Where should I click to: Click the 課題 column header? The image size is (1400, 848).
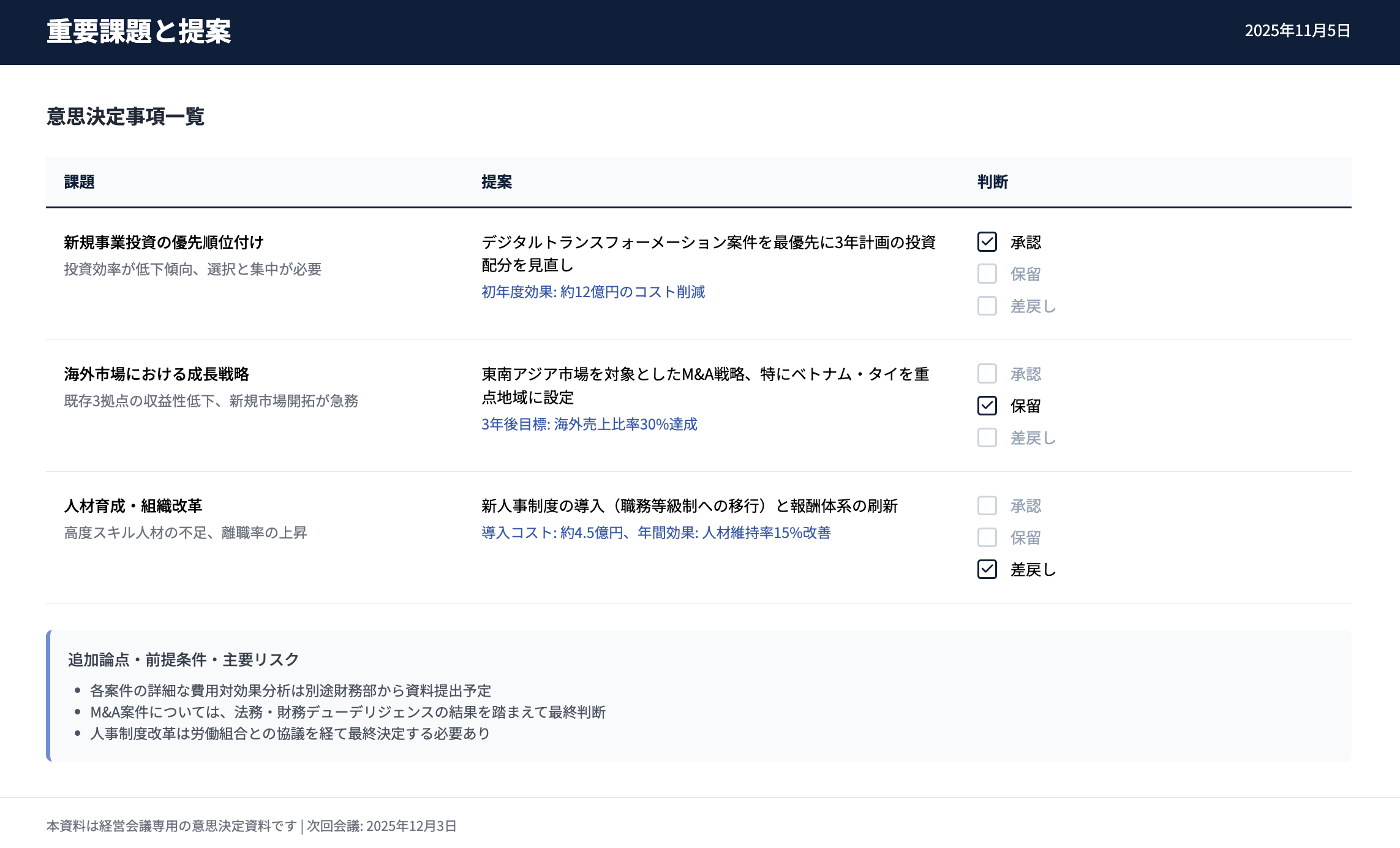point(78,183)
